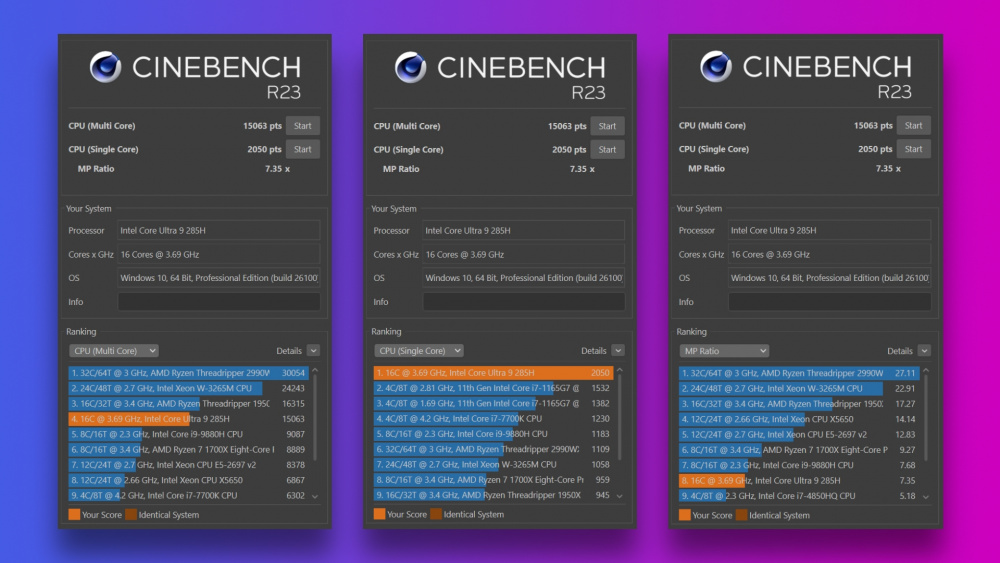The width and height of the screenshot is (1000, 563).
Task: Click orange Your Score swatch under Multi Core ranking
Action: 75,515
